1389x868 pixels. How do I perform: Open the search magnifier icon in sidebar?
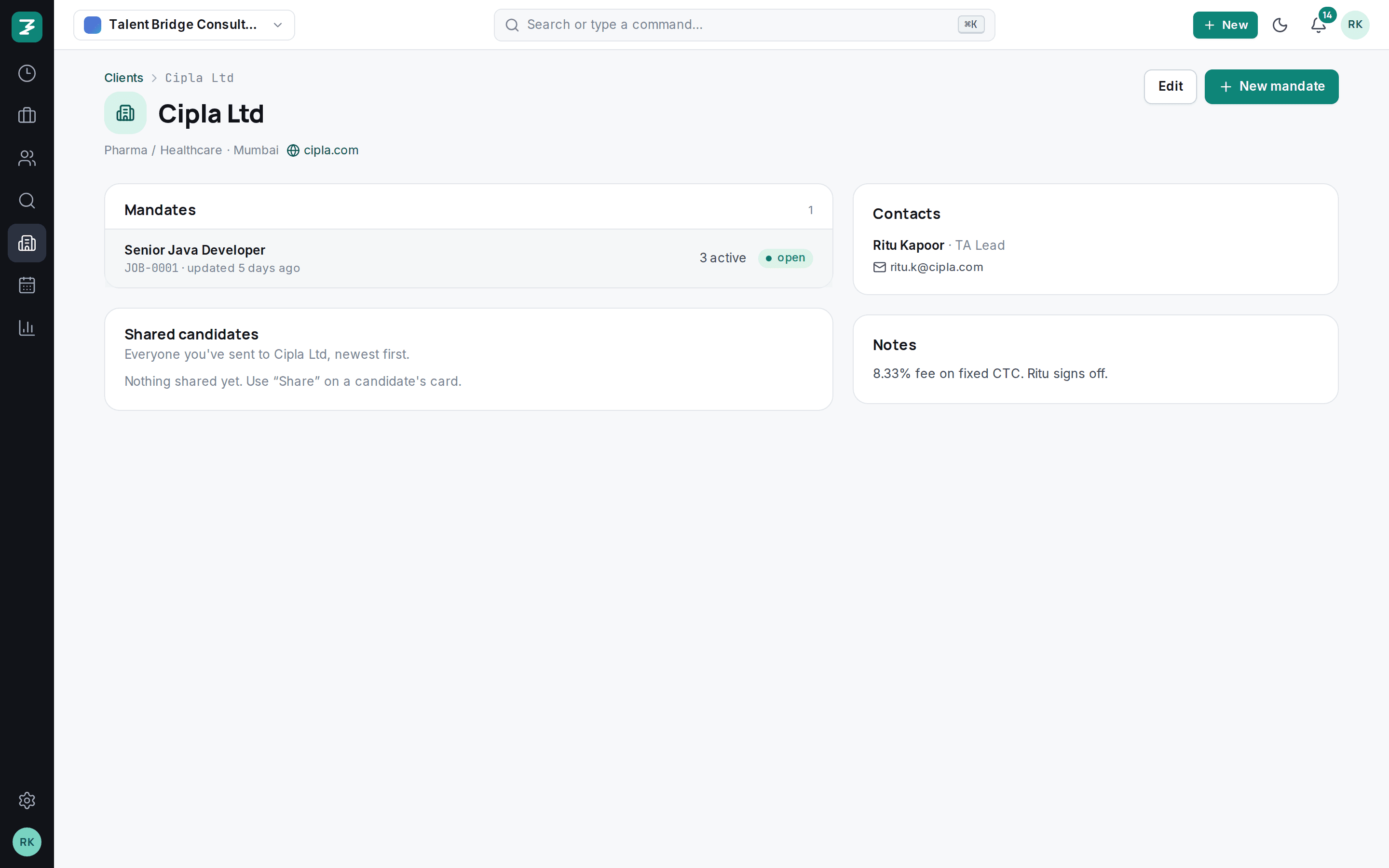coord(27,200)
